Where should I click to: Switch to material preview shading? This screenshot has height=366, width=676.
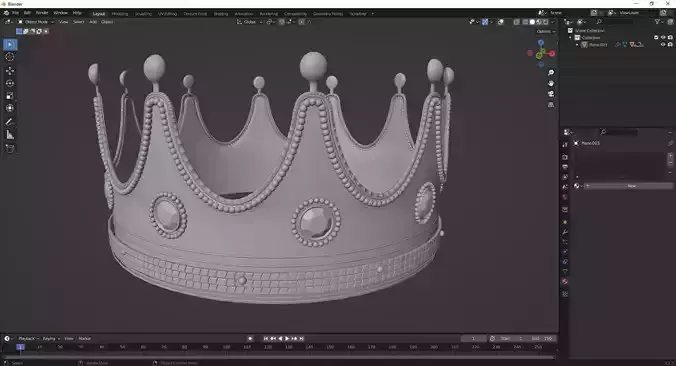539,22
